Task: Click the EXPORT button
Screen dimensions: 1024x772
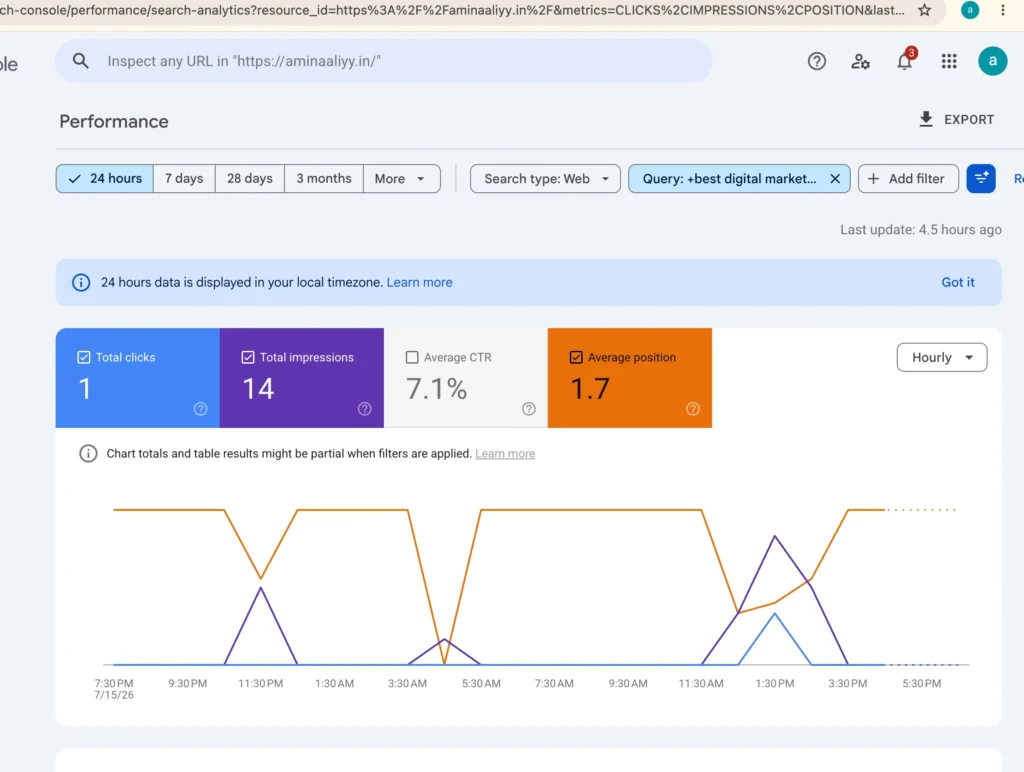Action: coord(957,120)
